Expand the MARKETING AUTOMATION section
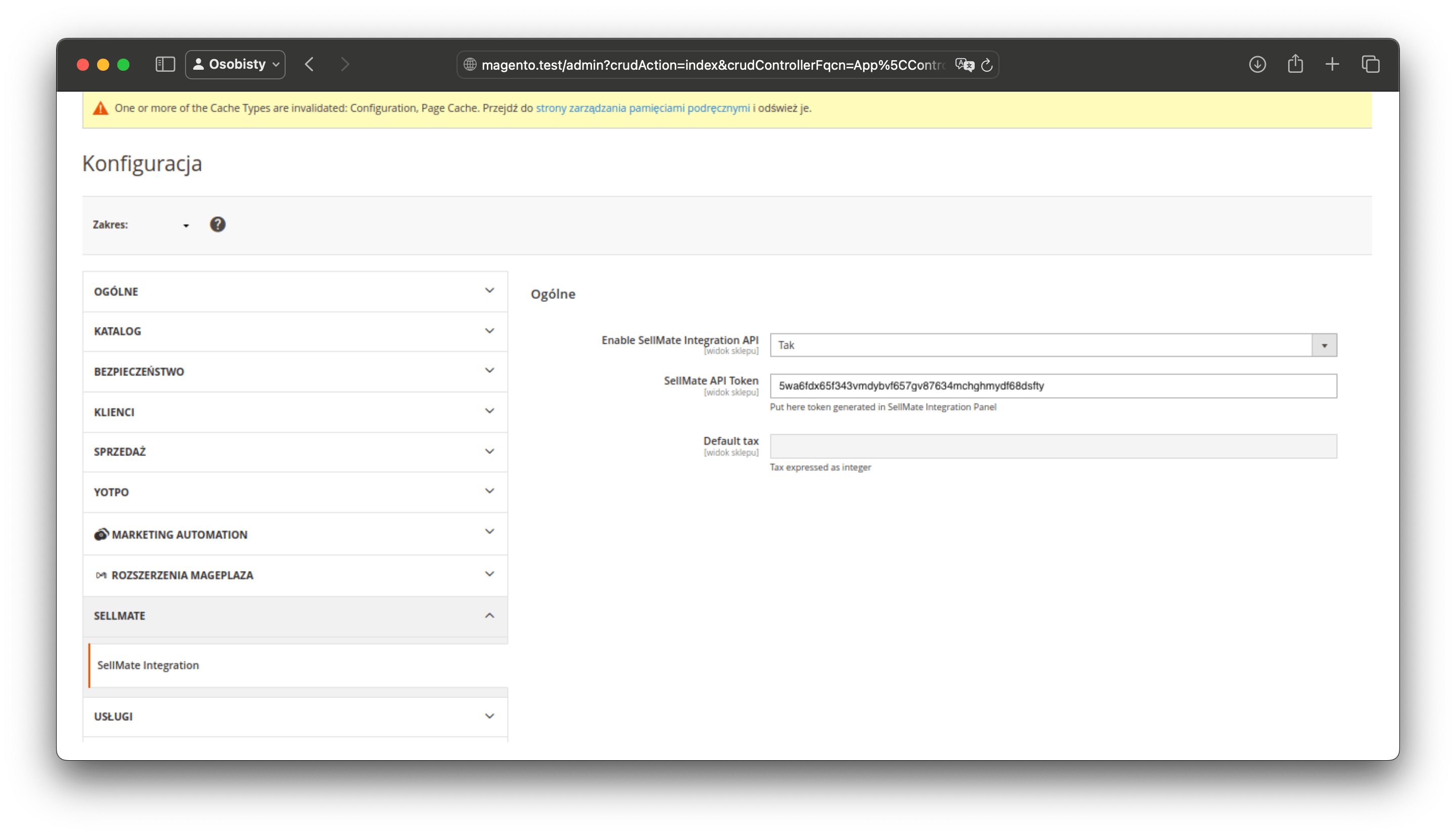 (x=295, y=534)
